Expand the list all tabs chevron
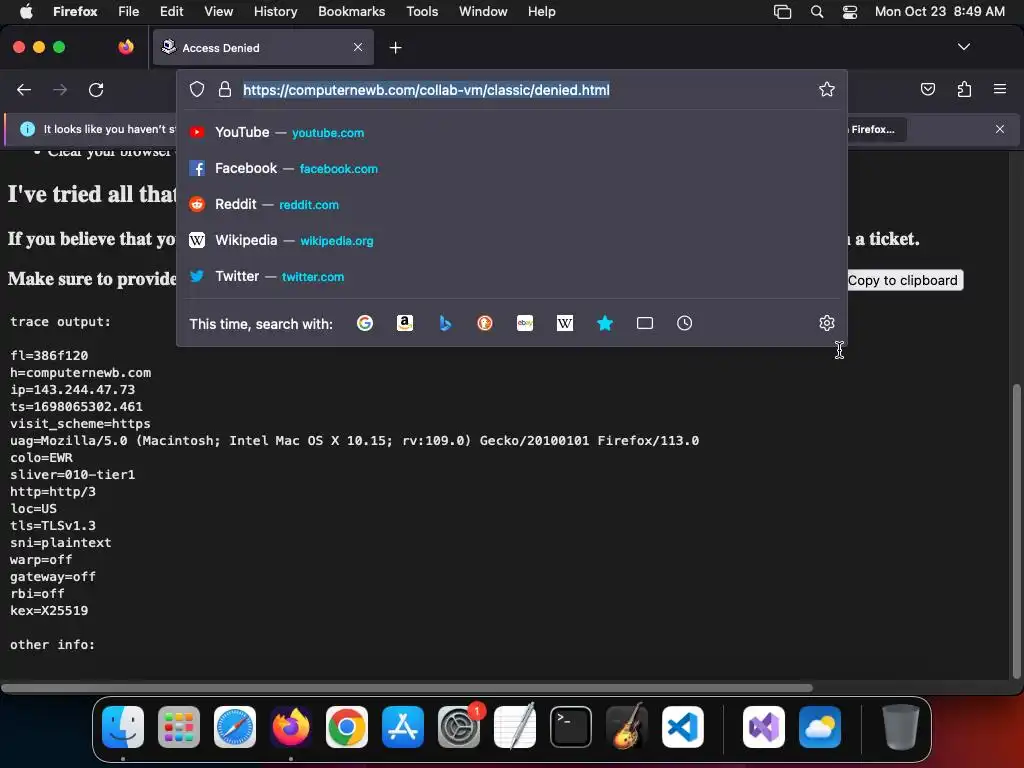 click(x=963, y=47)
